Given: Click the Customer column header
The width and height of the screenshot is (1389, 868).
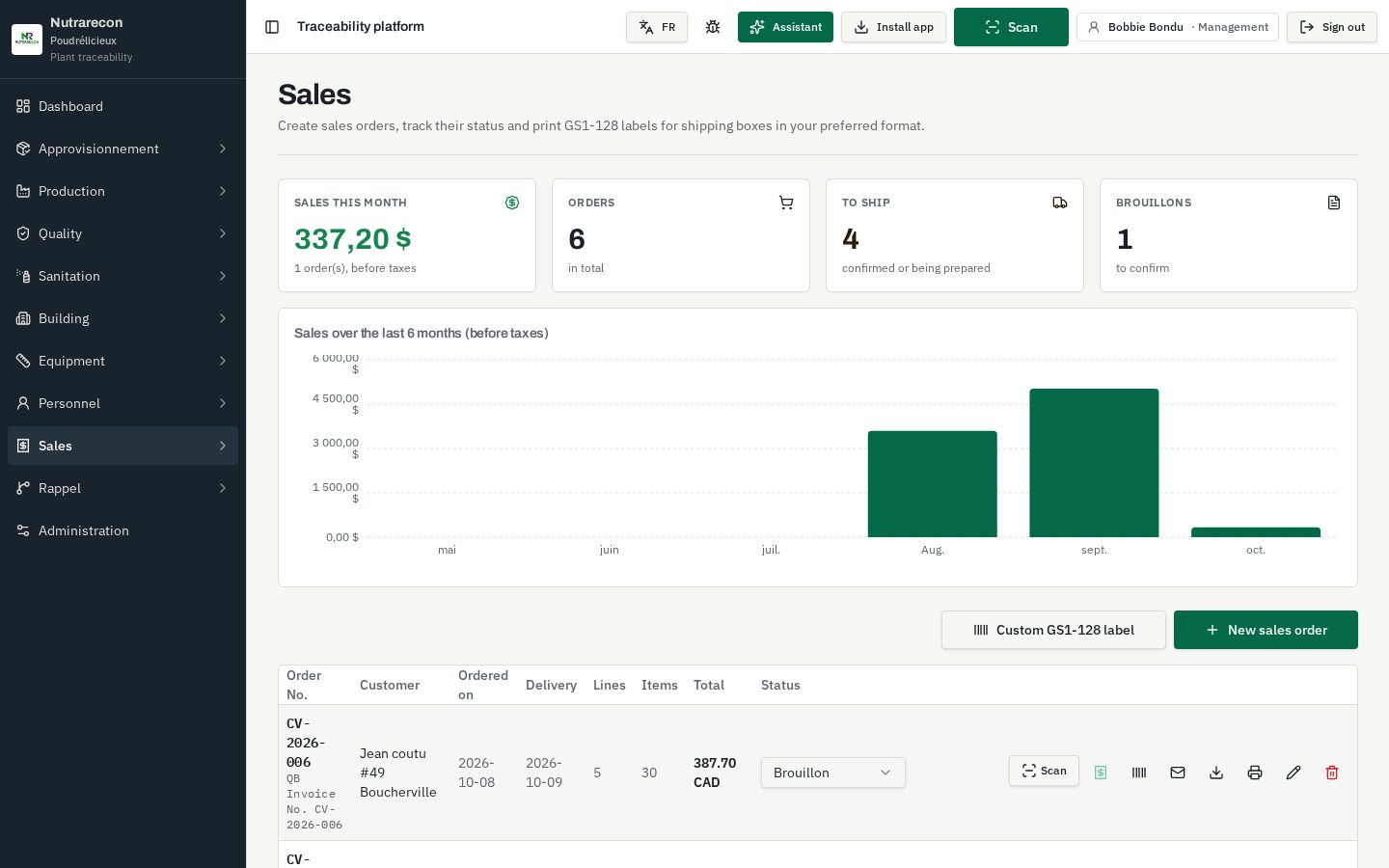Looking at the screenshot, I should click(x=390, y=685).
